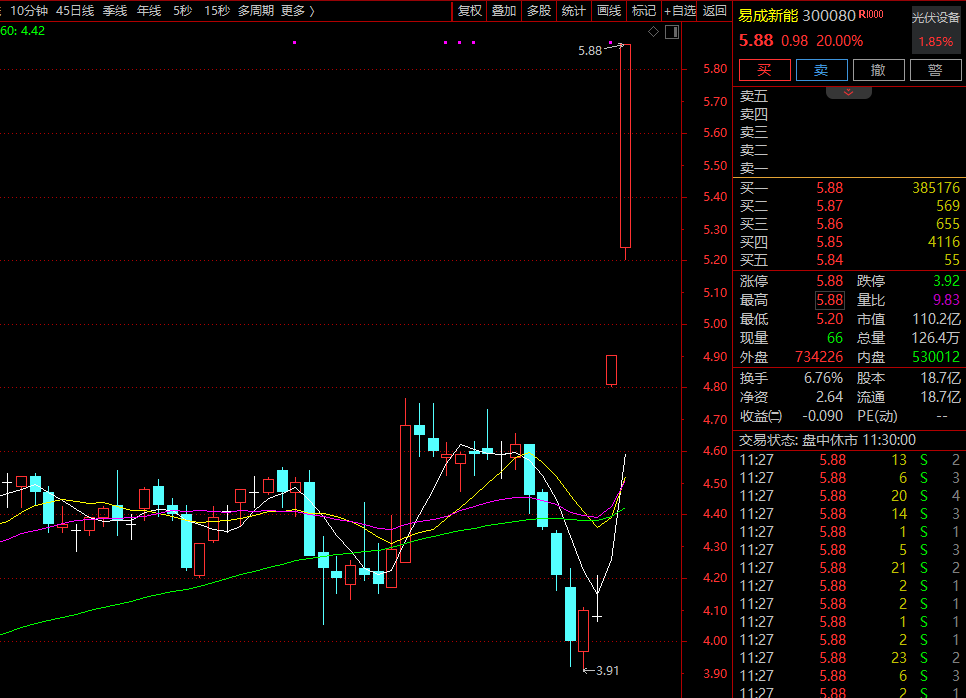Screen dimensions: 966x698
Task: Click the red 买 buy button
Action: coord(765,70)
